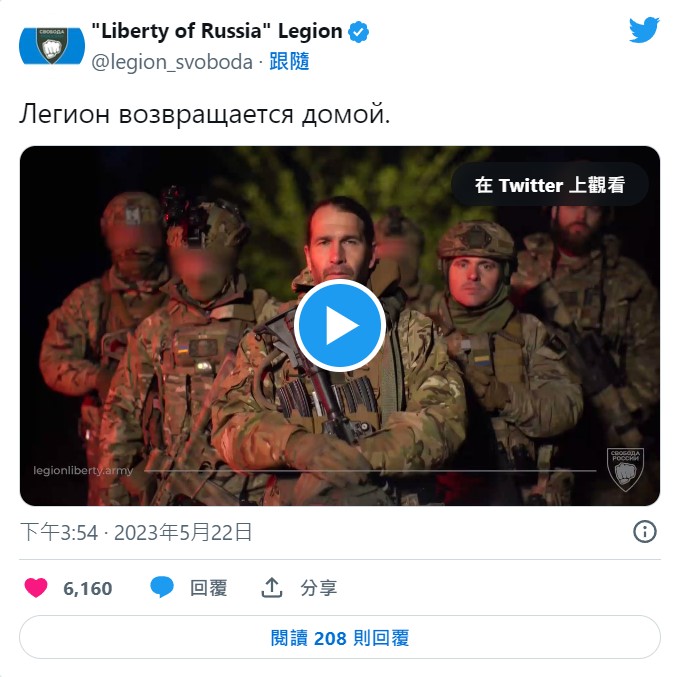Open the @legion_svoboda handle
This screenshot has height=677, width=677.
click(x=172, y=62)
